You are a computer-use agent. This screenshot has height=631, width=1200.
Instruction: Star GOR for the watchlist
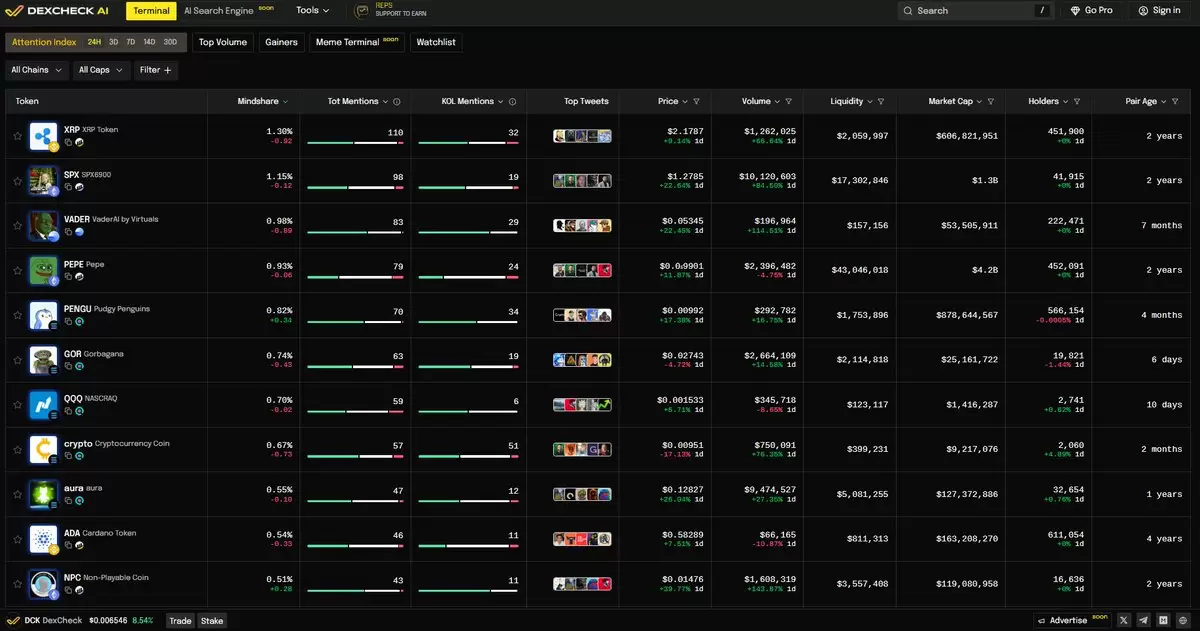tap(17, 360)
